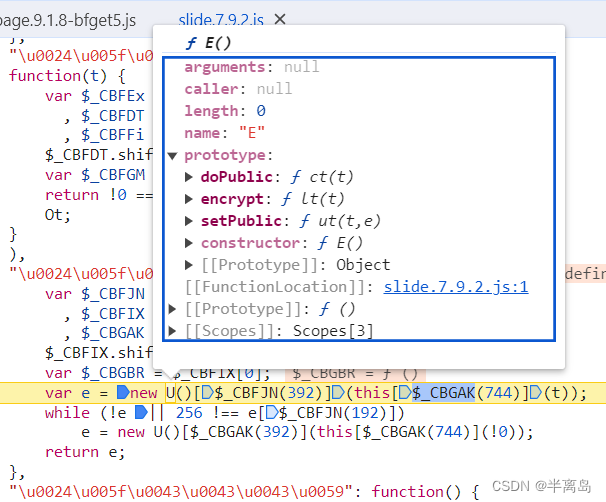Screen dimensions: 606x502
Task: Click the inline value '$_CBGBR = f ()'
Action: point(355,374)
